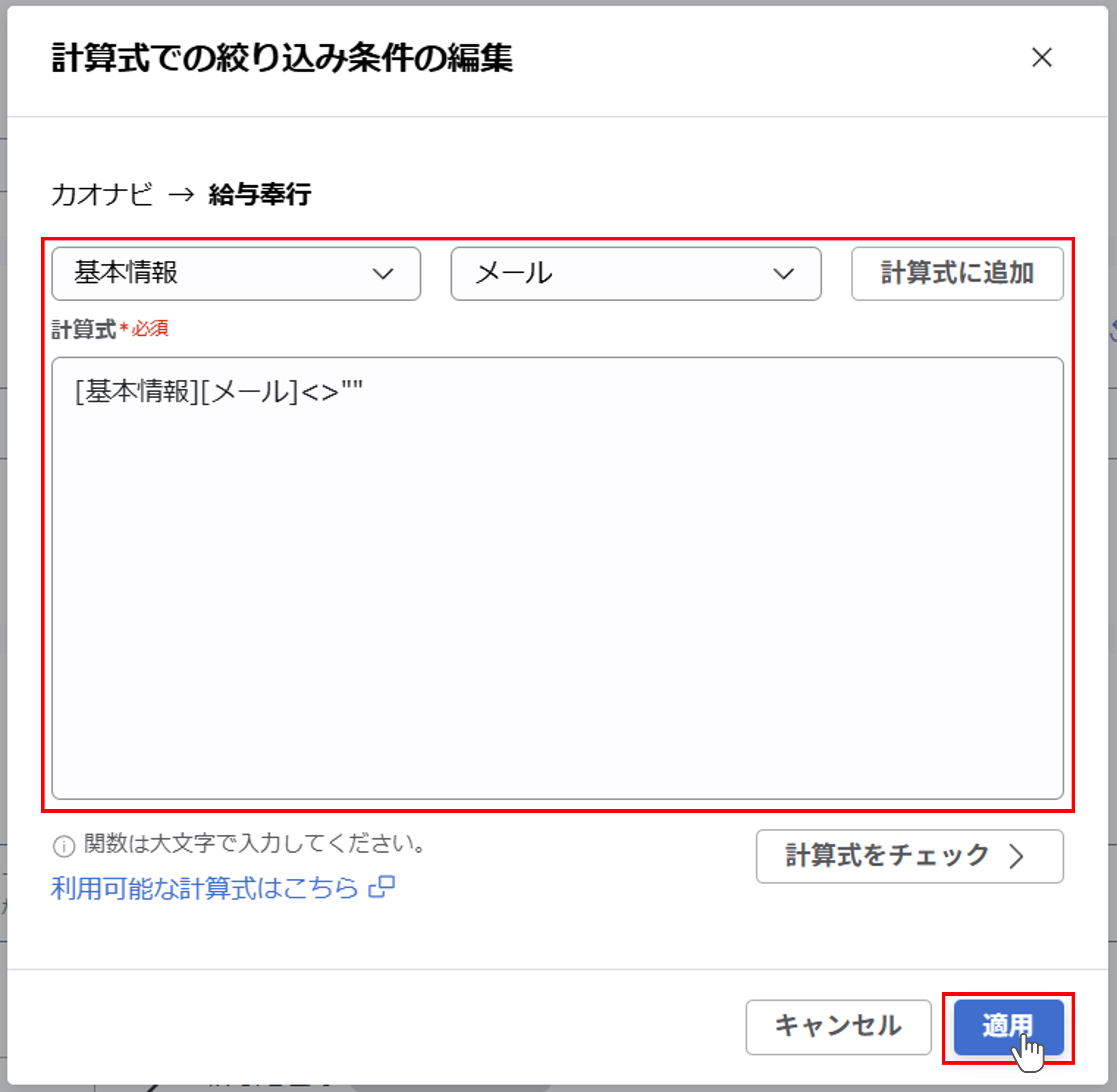
Task: Click the カオナビ breadcrumb text
Action: 101,195
